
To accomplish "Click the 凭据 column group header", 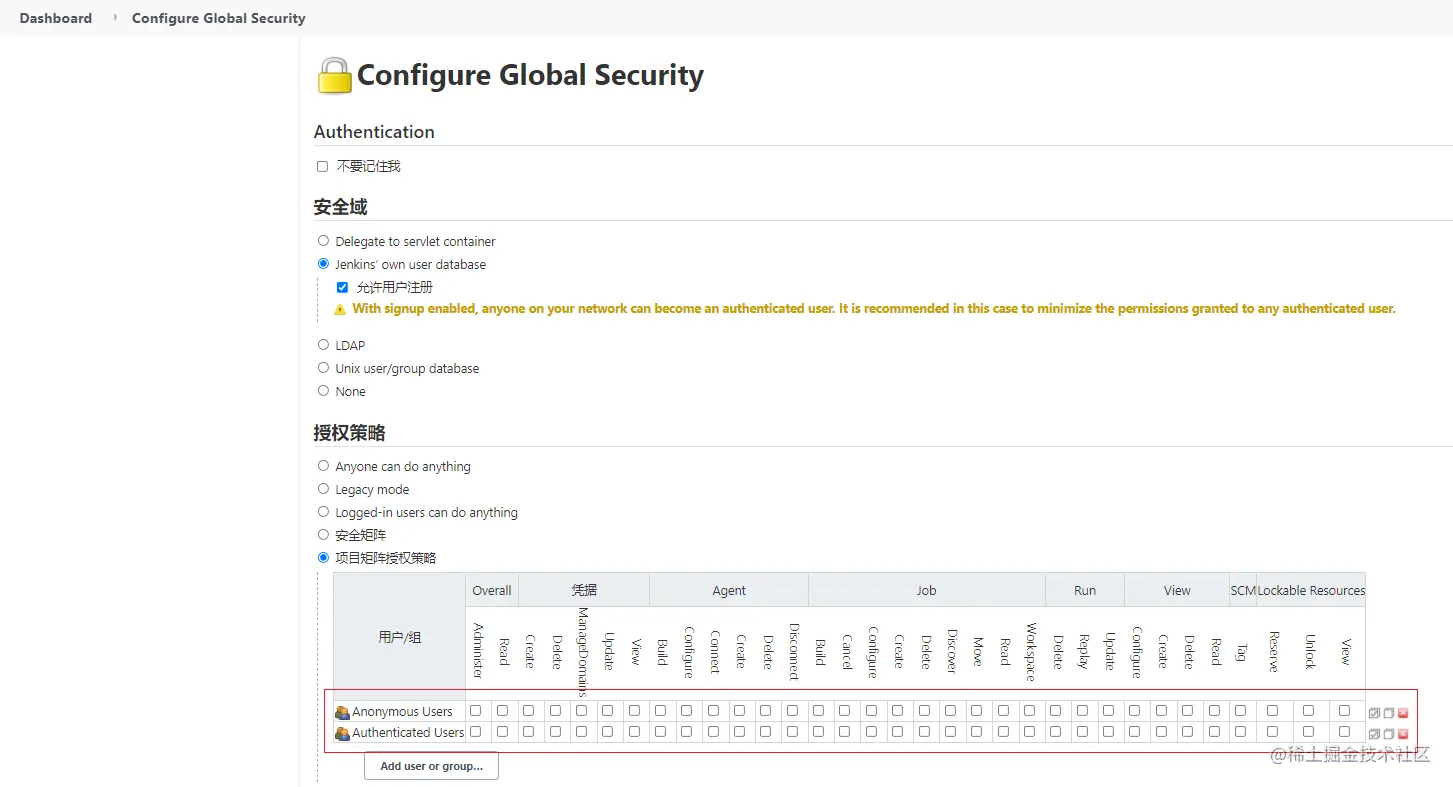I will point(584,591).
